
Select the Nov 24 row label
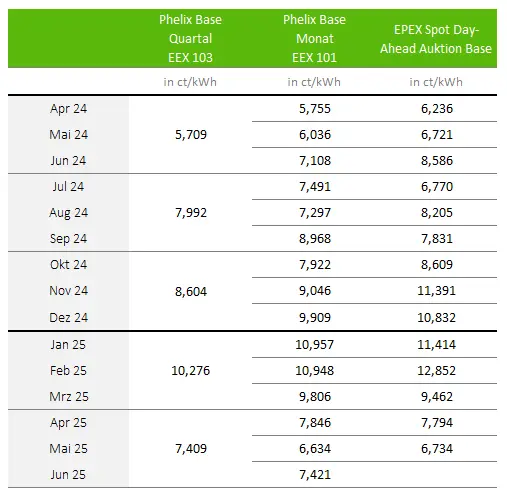coord(68,291)
